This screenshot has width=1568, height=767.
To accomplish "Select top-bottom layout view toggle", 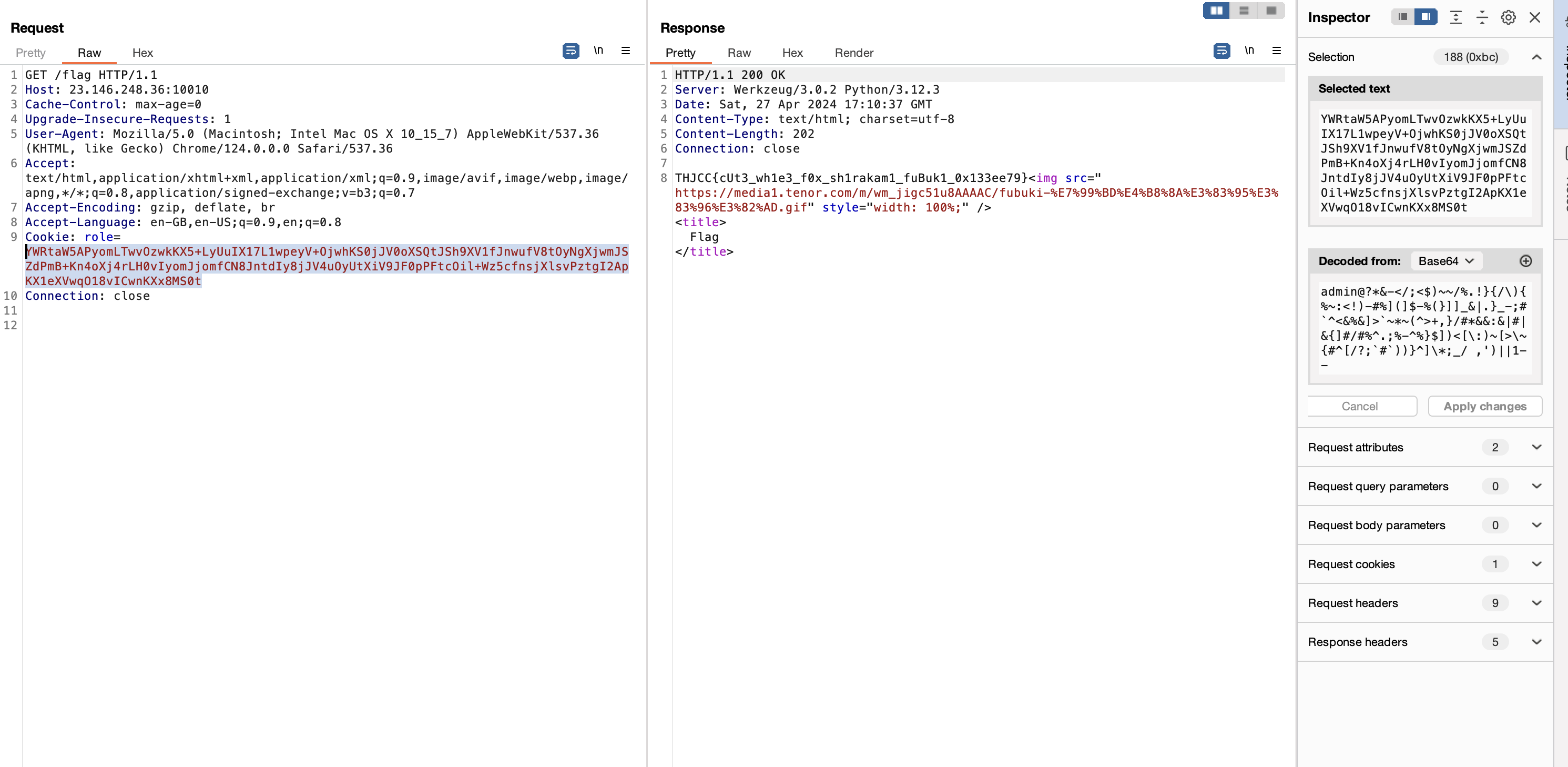I will point(1244,11).
